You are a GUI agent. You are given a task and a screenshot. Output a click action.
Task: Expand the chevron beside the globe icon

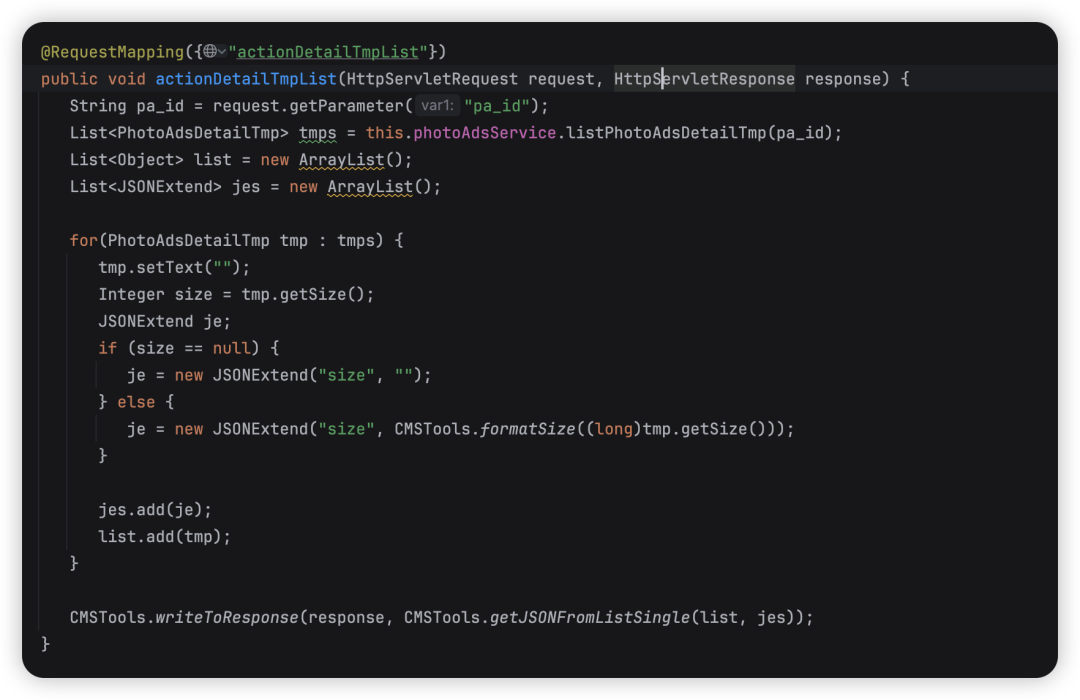[221, 51]
